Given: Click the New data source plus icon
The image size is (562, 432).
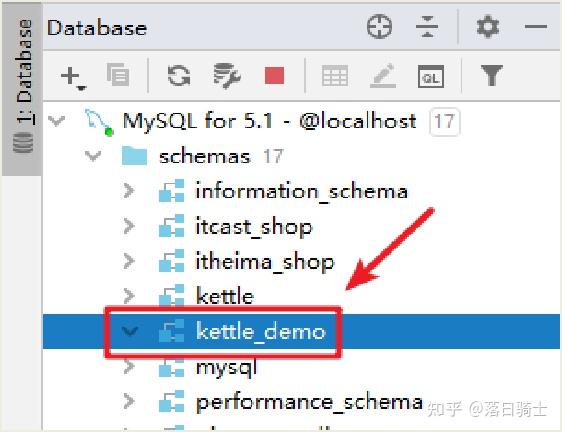Looking at the screenshot, I should click(x=73, y=77).
